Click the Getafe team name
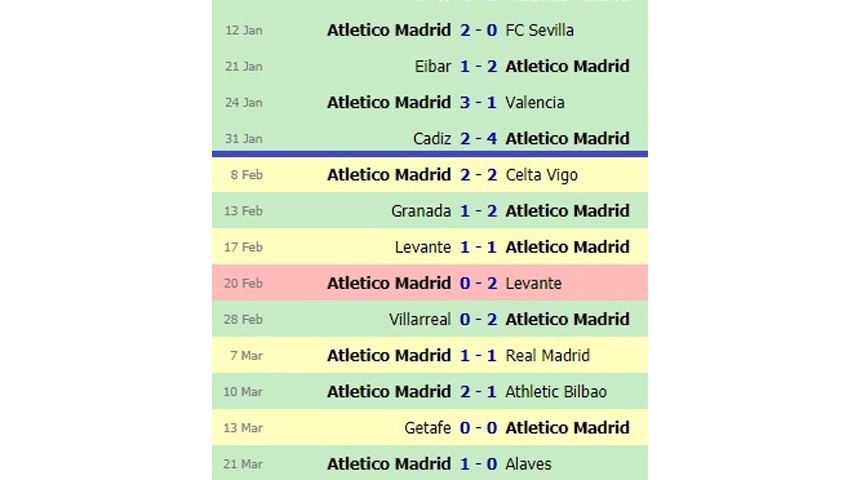The image size is (860, 480). (x=428, y=428)
